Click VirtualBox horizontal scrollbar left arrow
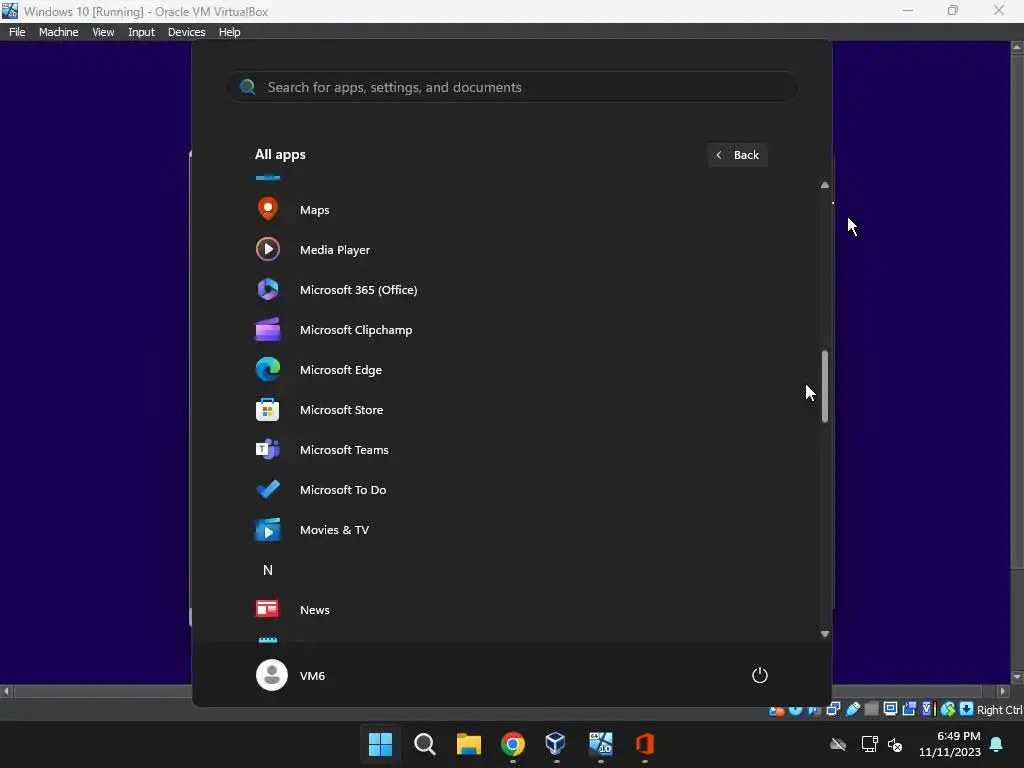 point(7,691)
